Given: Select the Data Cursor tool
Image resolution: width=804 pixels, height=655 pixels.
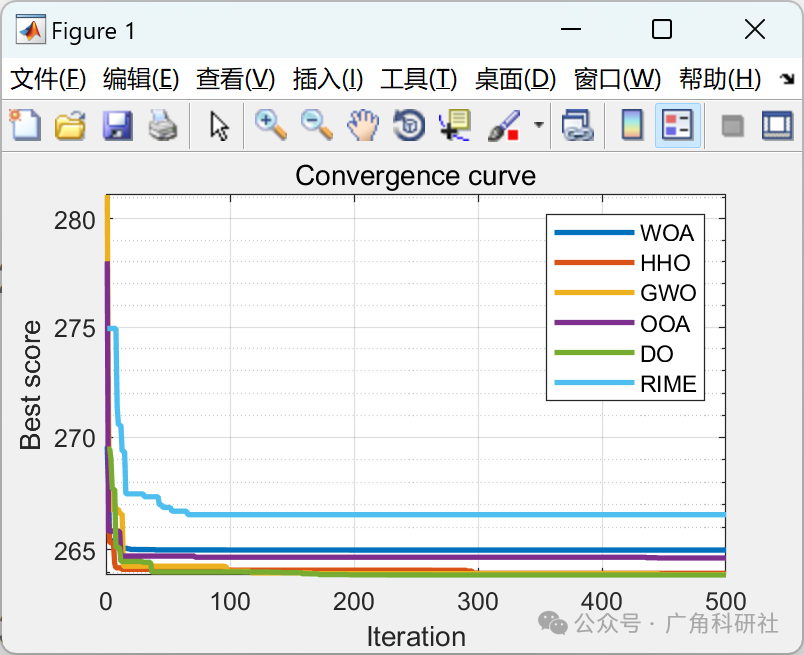Looking at the screenshot, I should tap(455, 125).
